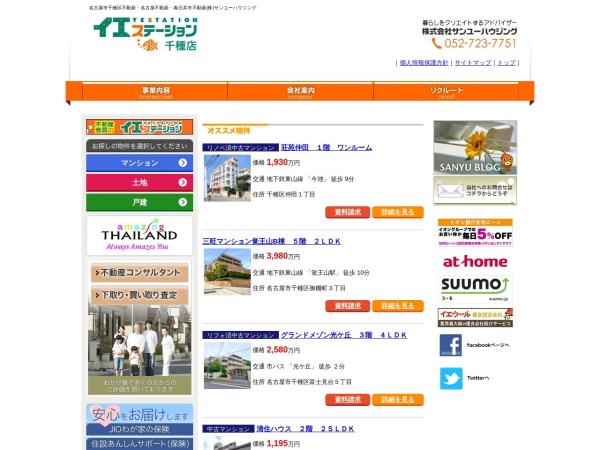Open the 下取り・買い取り査定 button

(140, 295)
